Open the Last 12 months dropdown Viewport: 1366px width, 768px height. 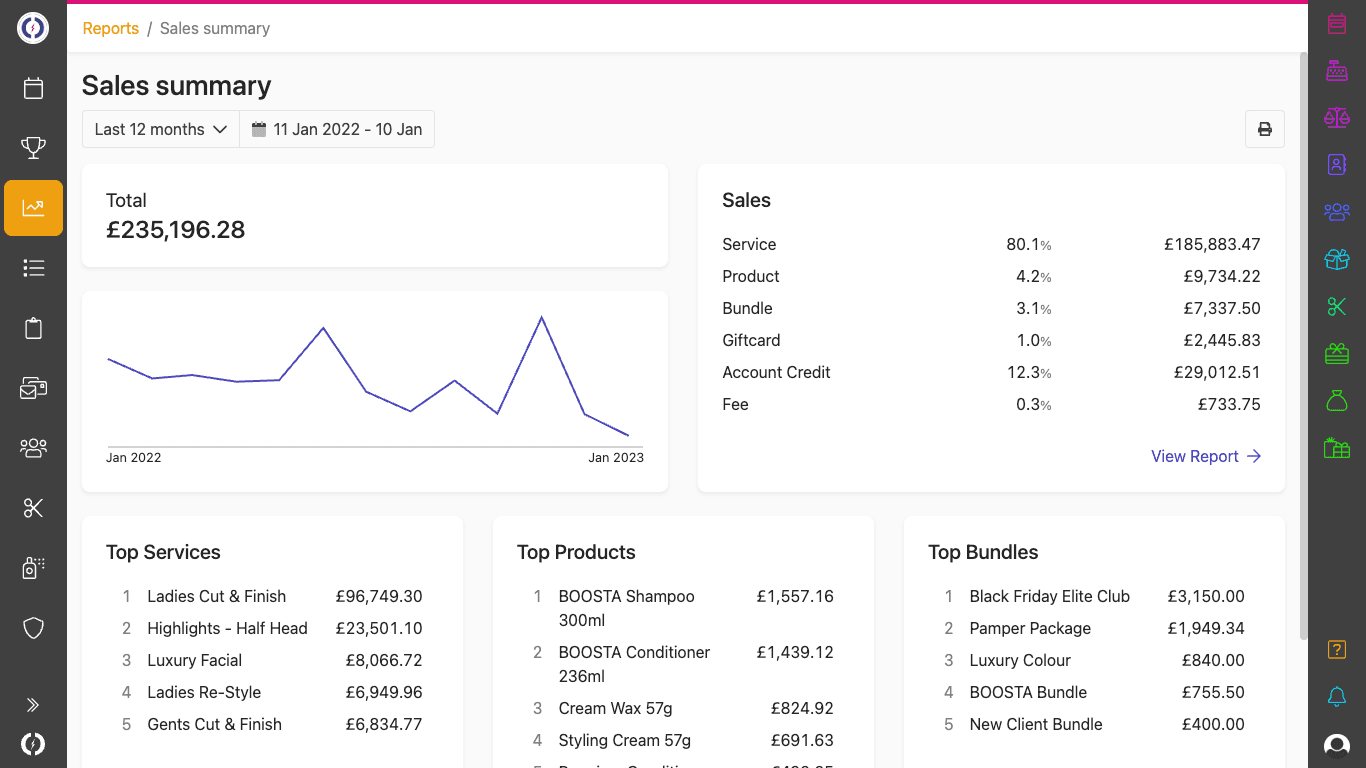(161, 129)
